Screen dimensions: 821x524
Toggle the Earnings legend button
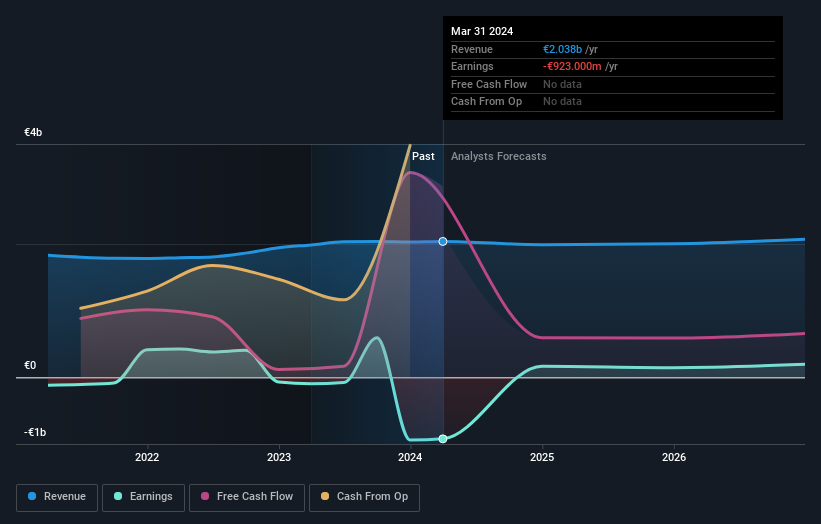(x=143, y=497)
